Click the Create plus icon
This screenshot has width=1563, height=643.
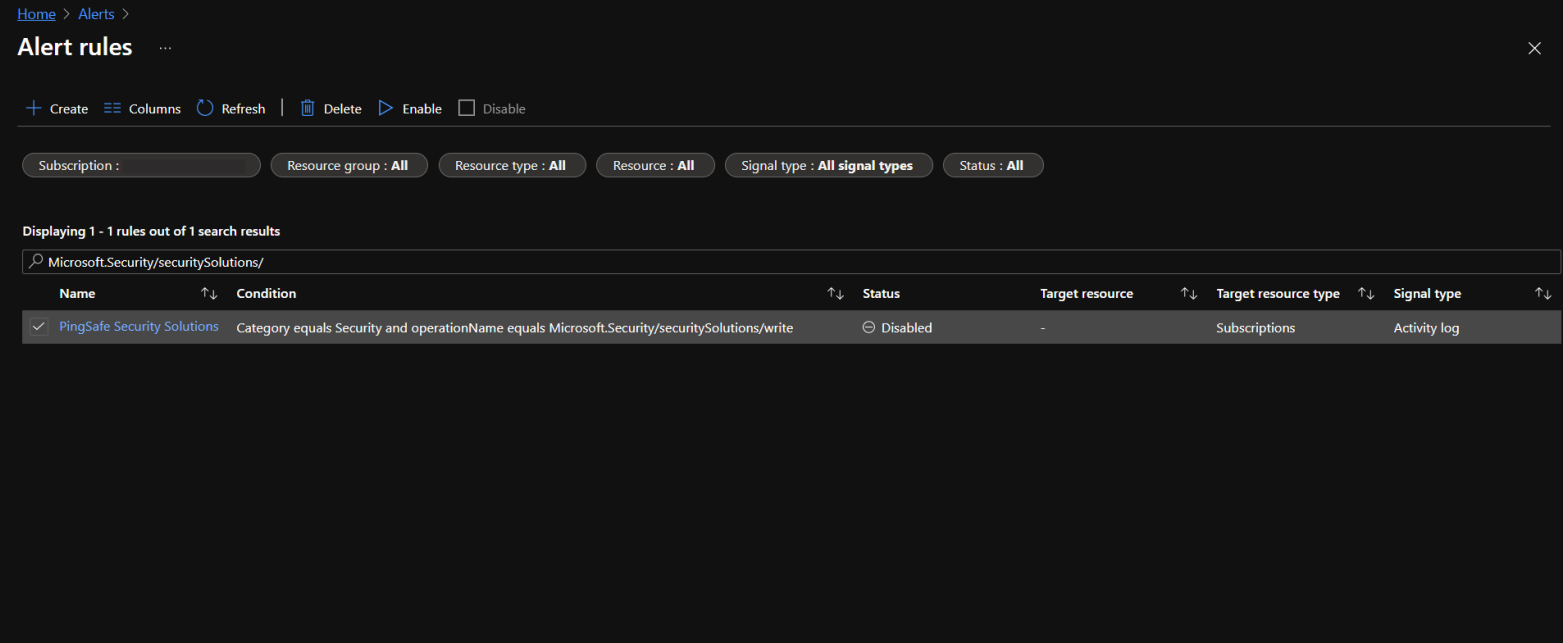coord(33,108)
